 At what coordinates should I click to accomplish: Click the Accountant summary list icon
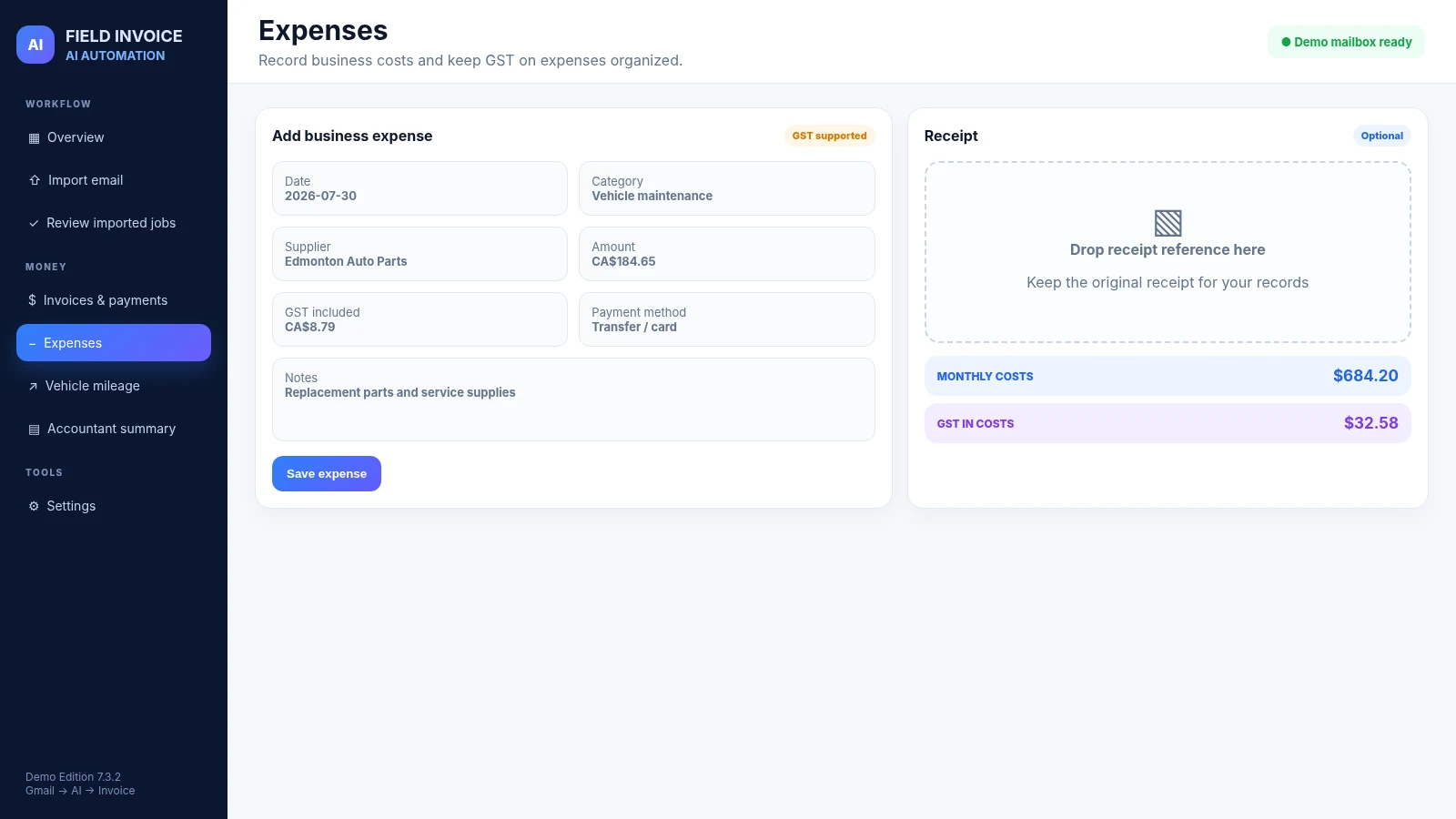point(34,430)
